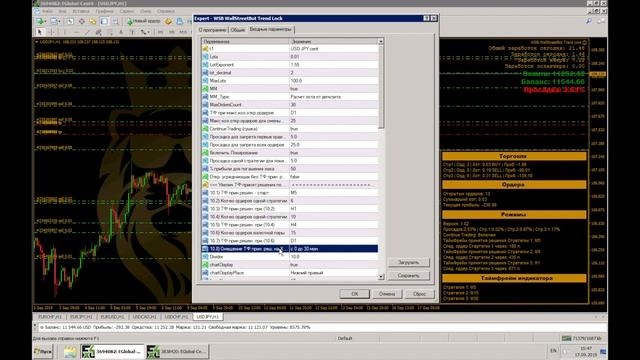
Task: Click the Значение column header
Action: point(333,41)
